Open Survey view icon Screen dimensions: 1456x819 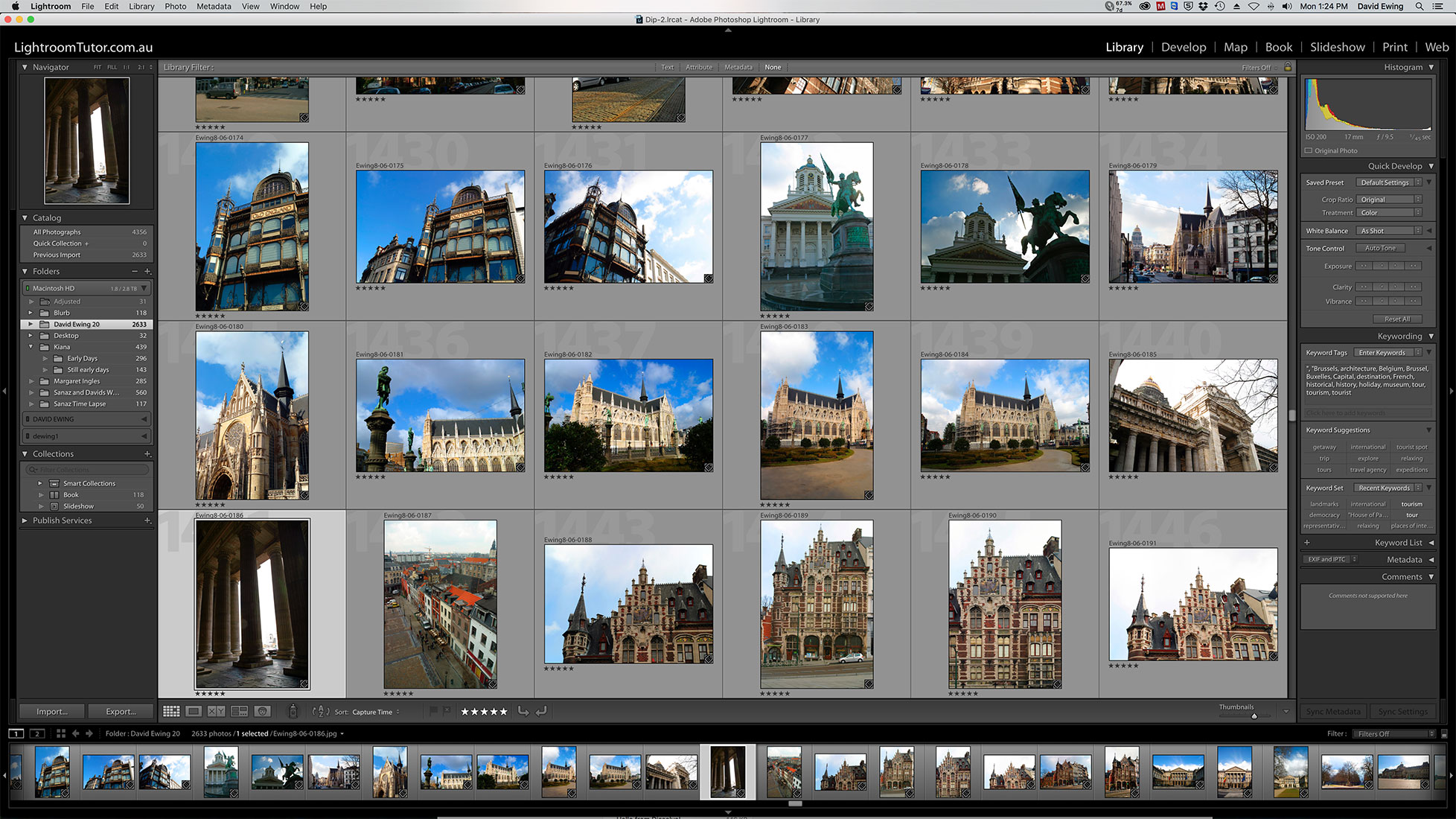point(239,711)
